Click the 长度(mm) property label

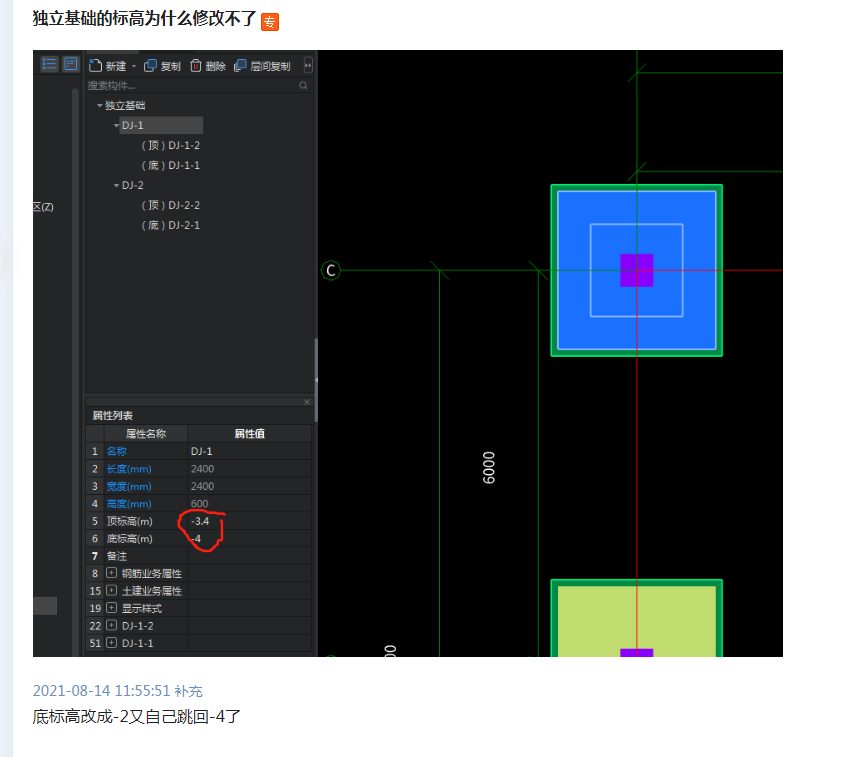129,469
